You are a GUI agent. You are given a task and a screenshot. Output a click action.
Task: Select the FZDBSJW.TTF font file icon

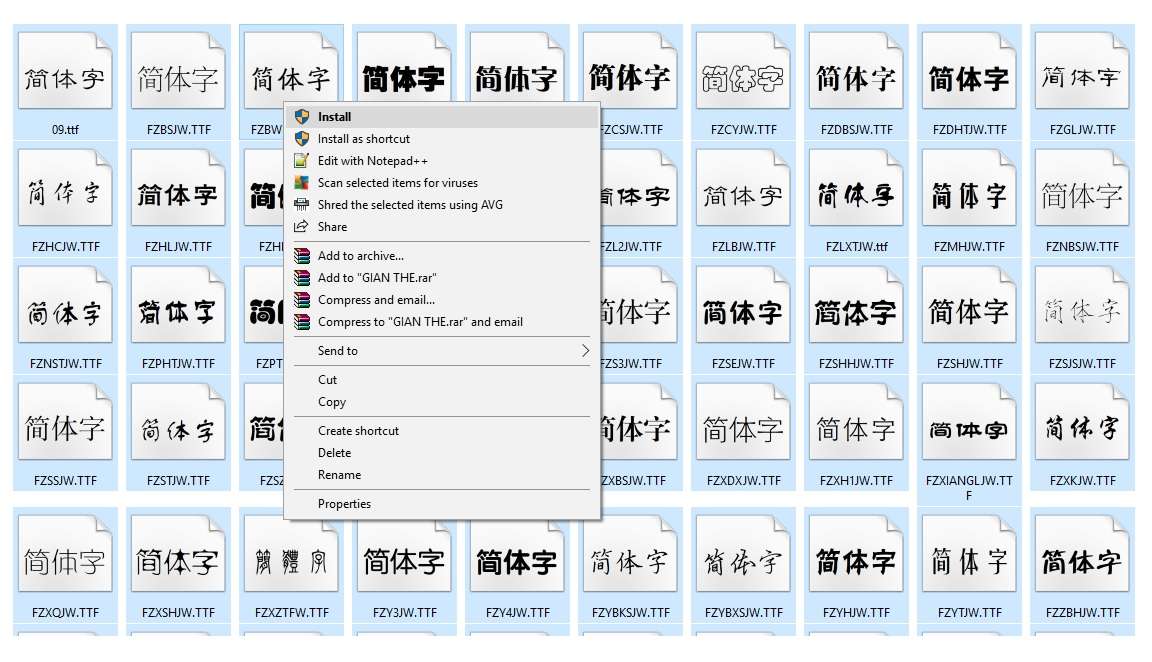click(856, 71)
